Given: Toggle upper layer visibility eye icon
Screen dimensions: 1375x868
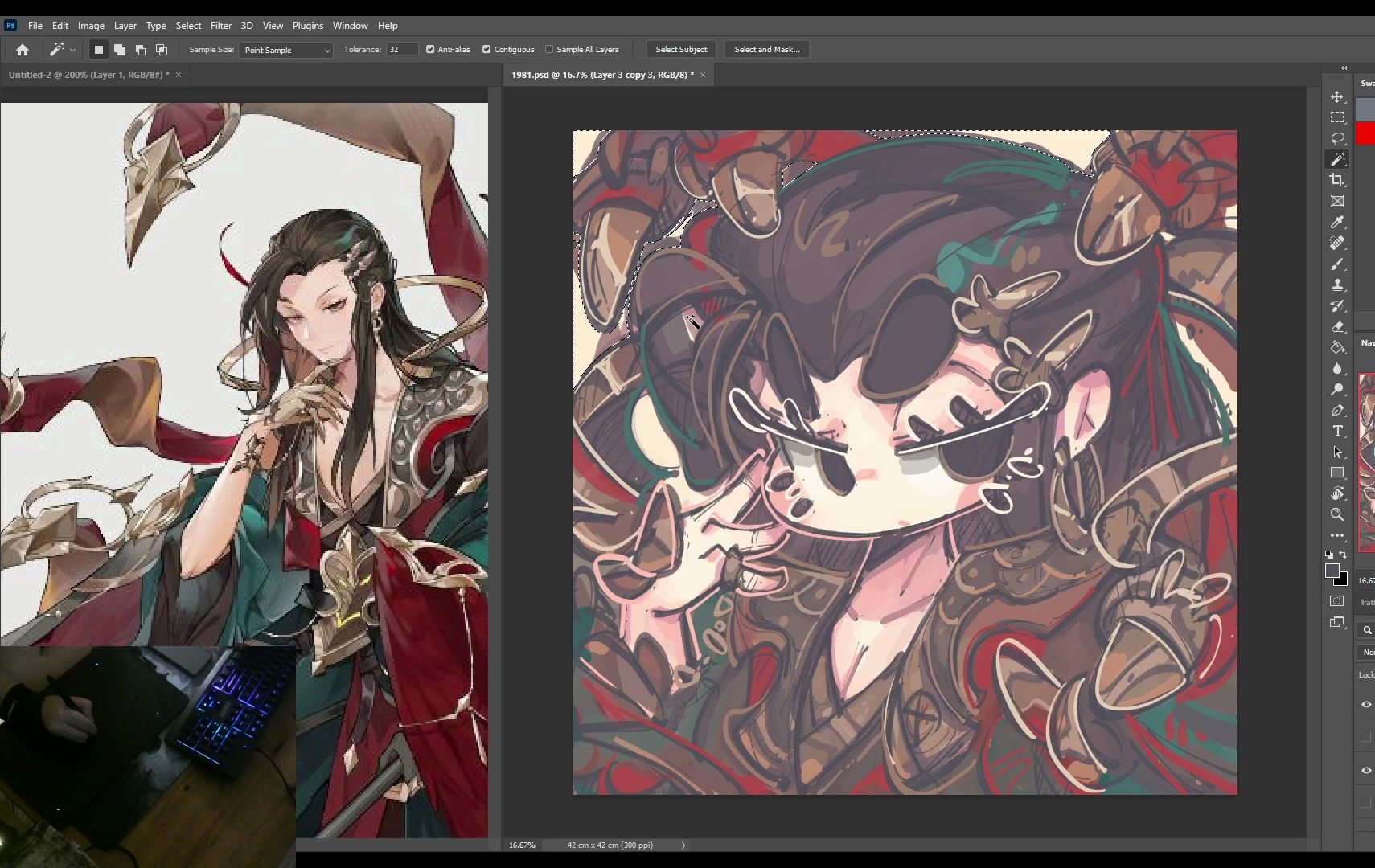Looking at the screenshot, I should click(1366, 704).
